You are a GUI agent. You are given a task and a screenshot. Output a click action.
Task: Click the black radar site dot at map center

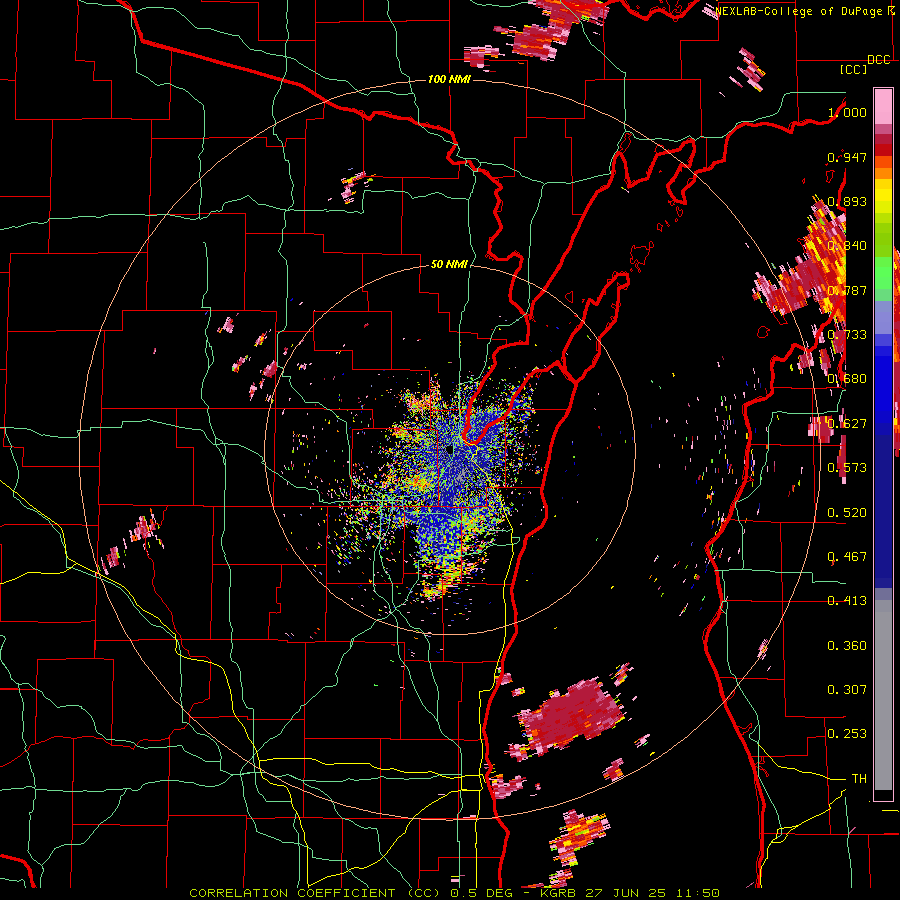click(x=450, y=449)
